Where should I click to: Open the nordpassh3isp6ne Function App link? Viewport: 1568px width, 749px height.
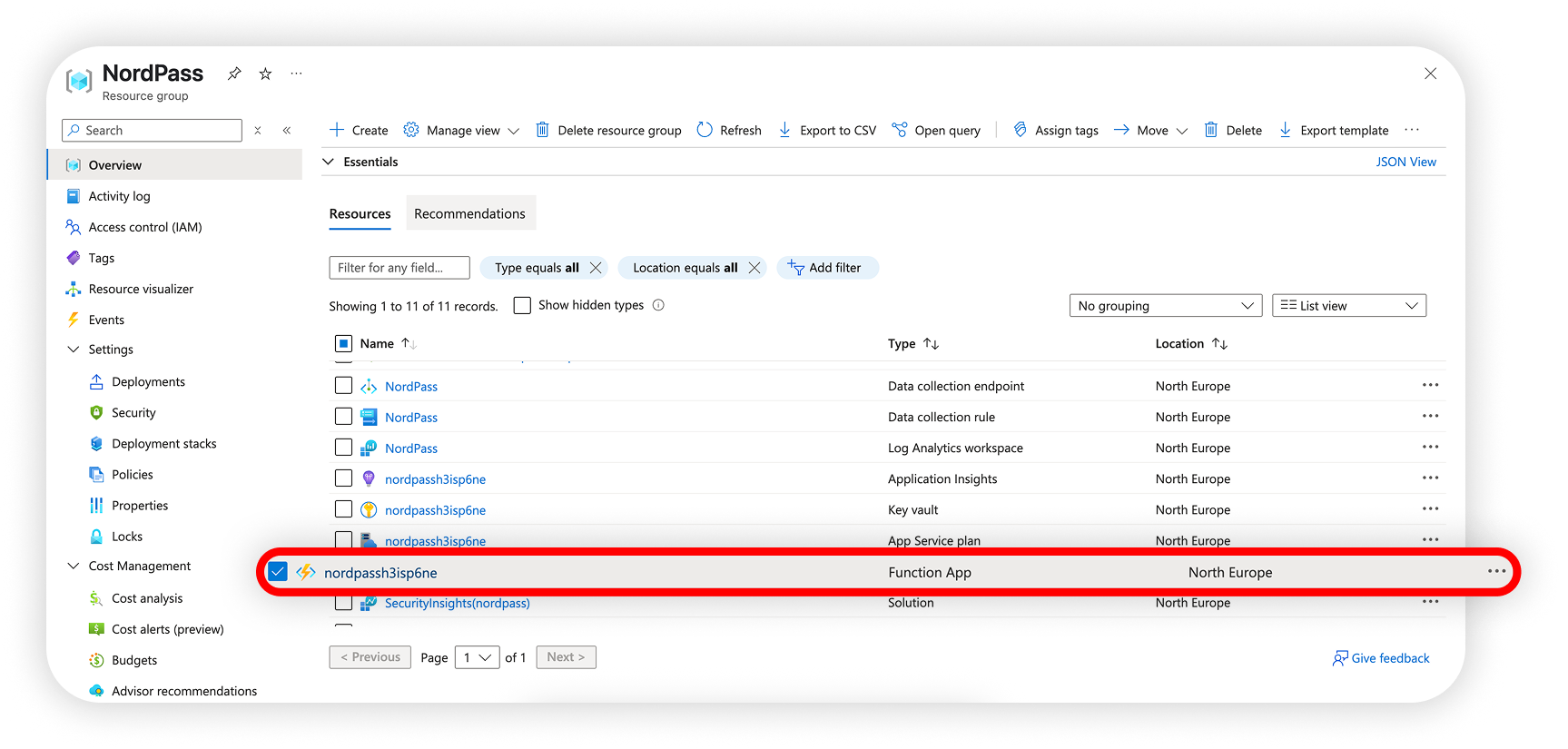tap(380, 573)
